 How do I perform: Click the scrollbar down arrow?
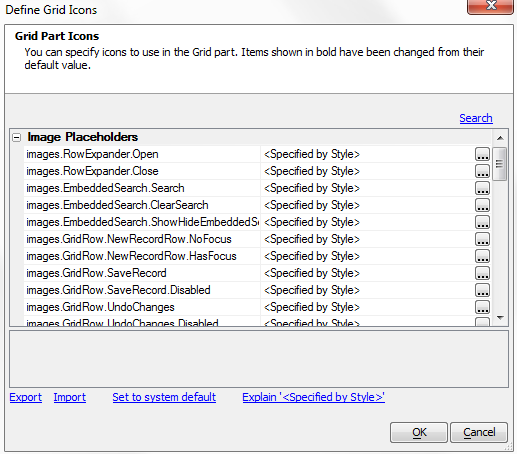[x=500, y=318]
